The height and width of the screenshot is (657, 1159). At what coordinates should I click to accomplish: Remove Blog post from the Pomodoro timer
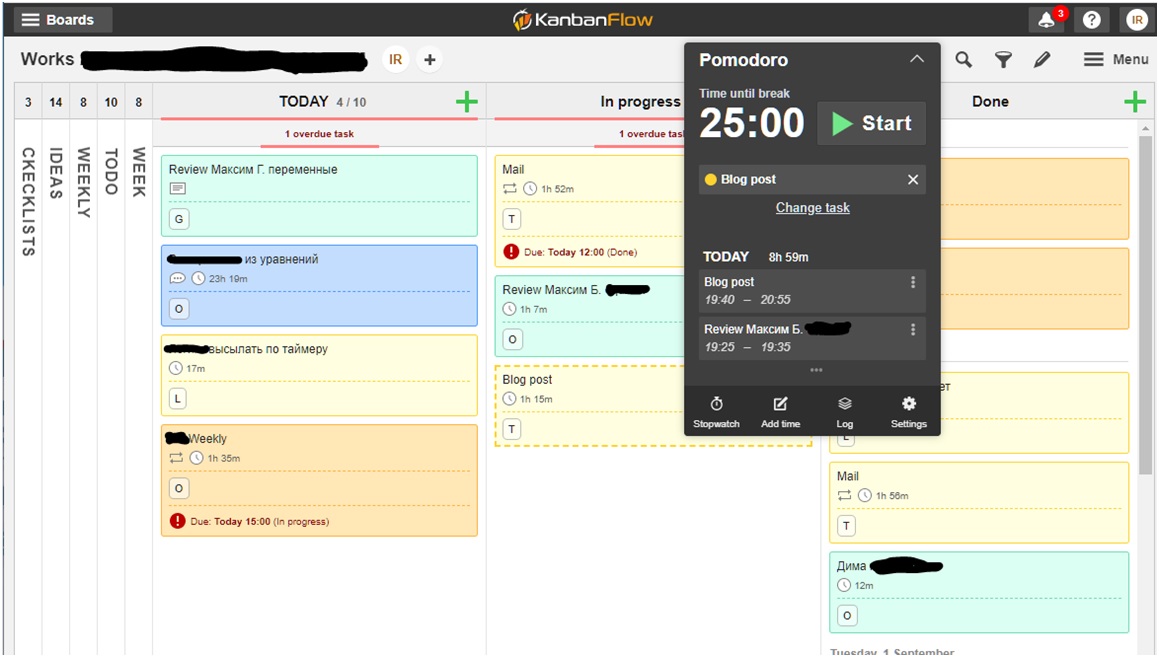coord(913,180)
